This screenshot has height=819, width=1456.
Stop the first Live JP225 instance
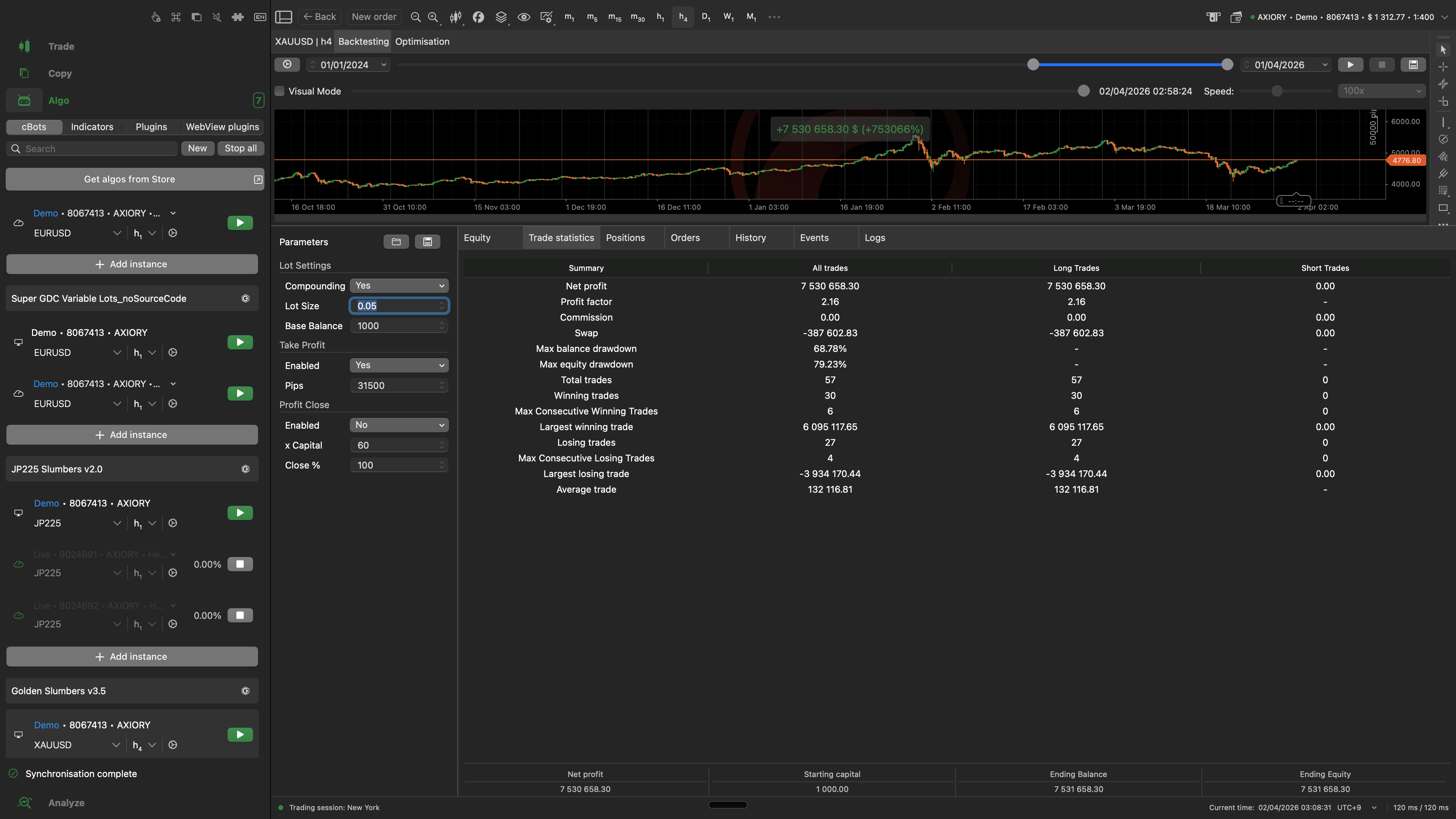[240, 564]
